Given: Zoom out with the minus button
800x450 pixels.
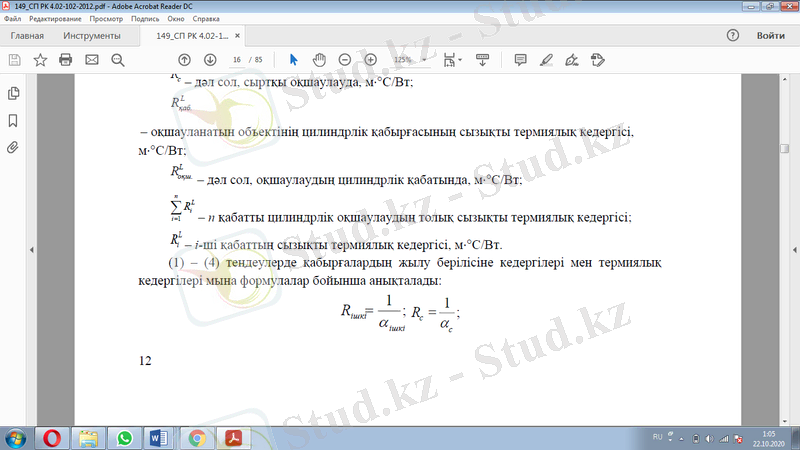Looking at the screenshot, I should (344, 59).
